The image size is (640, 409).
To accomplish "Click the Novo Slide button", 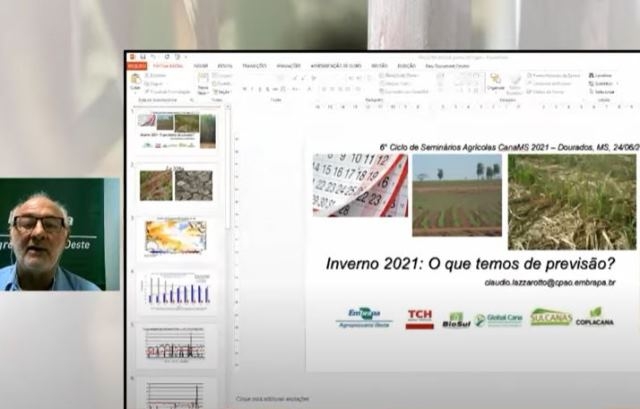I will [203, 84].
